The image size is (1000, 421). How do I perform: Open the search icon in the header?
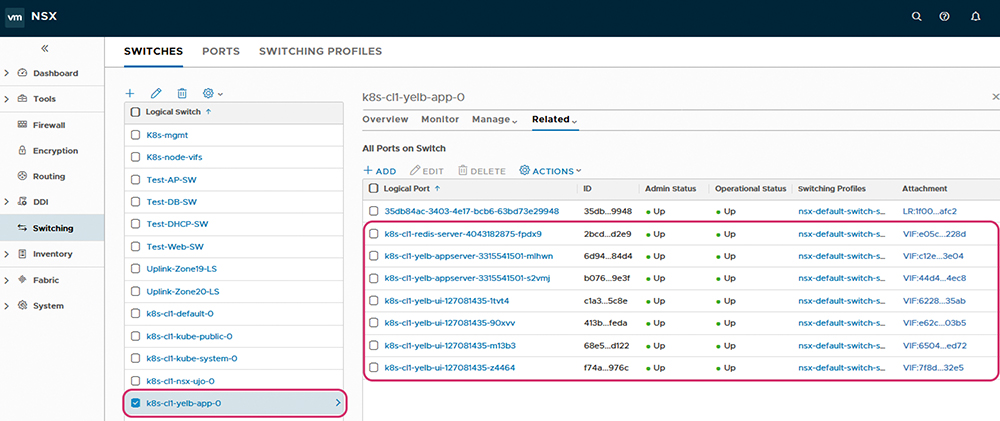point(916,17)
